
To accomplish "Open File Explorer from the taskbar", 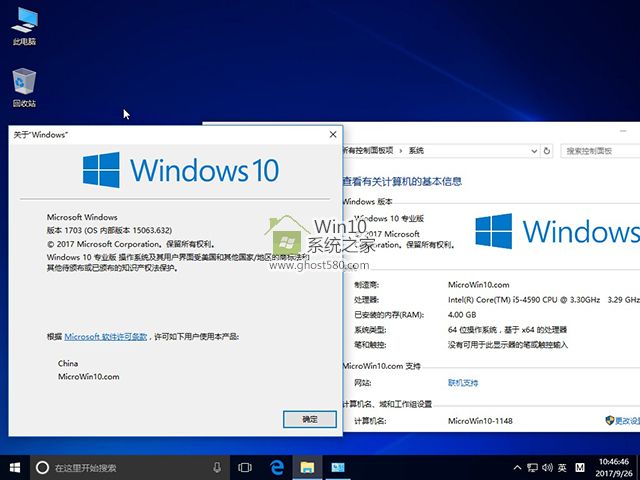I will point(307,468).
